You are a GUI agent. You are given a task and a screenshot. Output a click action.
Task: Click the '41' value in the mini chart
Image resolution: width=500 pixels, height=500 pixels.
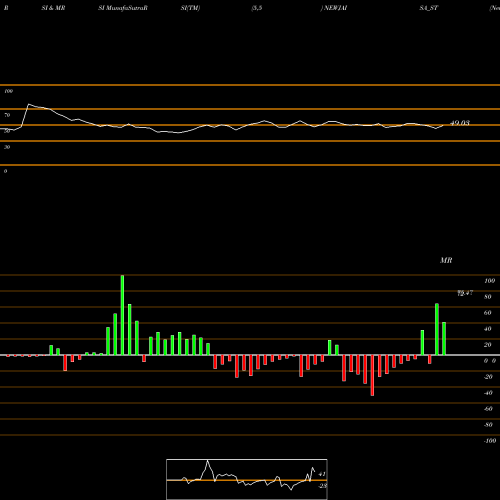pyautogui.click(x=322, y=474)
